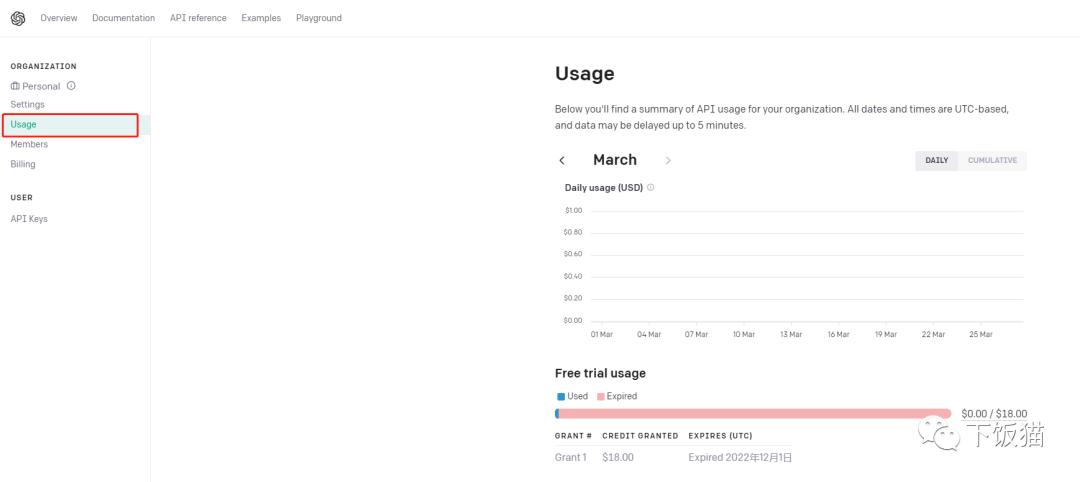This screenshot has height=482, width=1080.
Task: Click the OpenAI logo icon
Action: coord(18,18)
